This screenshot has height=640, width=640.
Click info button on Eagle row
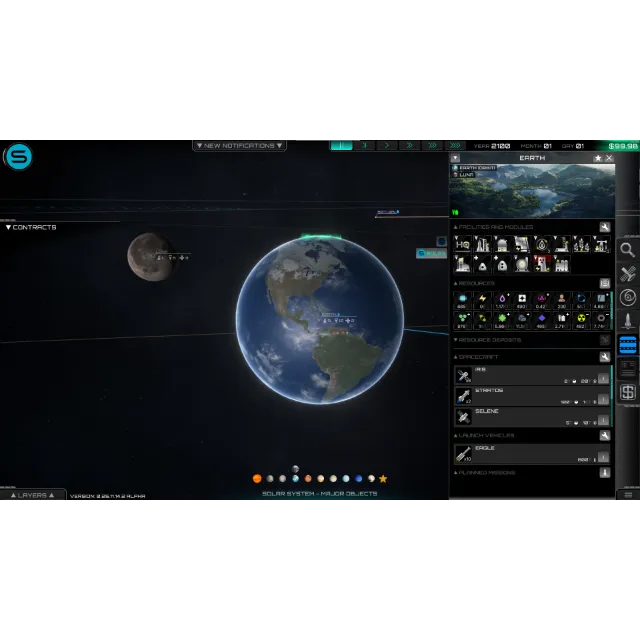tap(603, 457)
